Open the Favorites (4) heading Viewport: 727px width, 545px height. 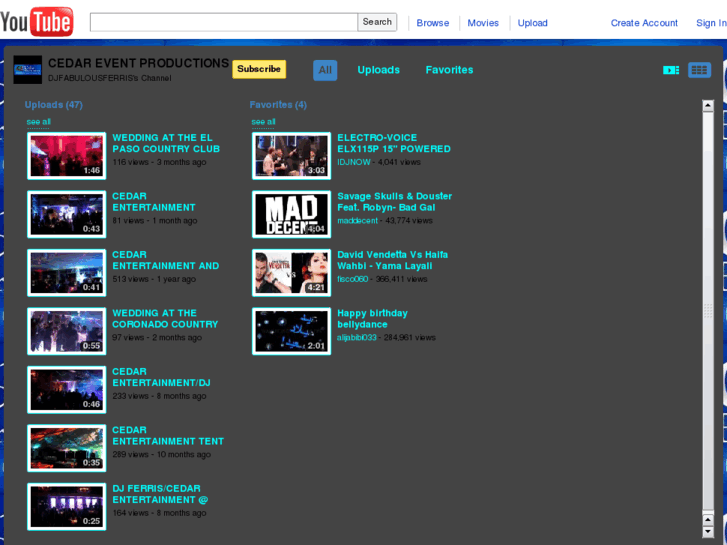coord(278,105)
